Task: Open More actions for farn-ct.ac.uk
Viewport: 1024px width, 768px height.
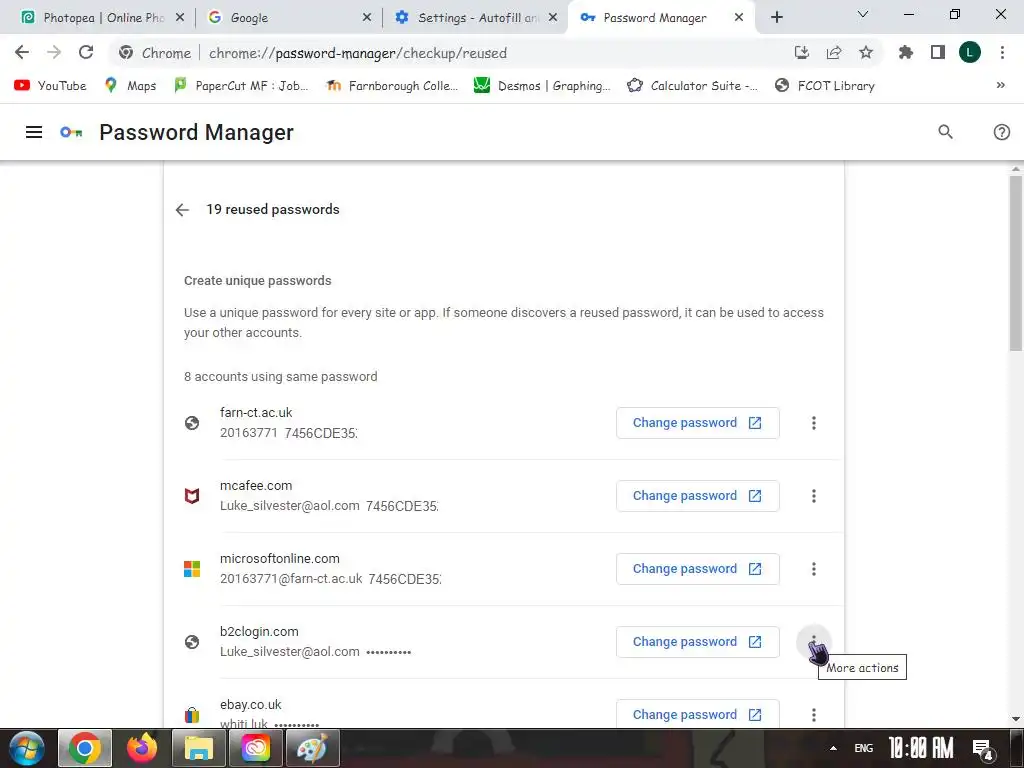Action: click(x=814, y=423)
